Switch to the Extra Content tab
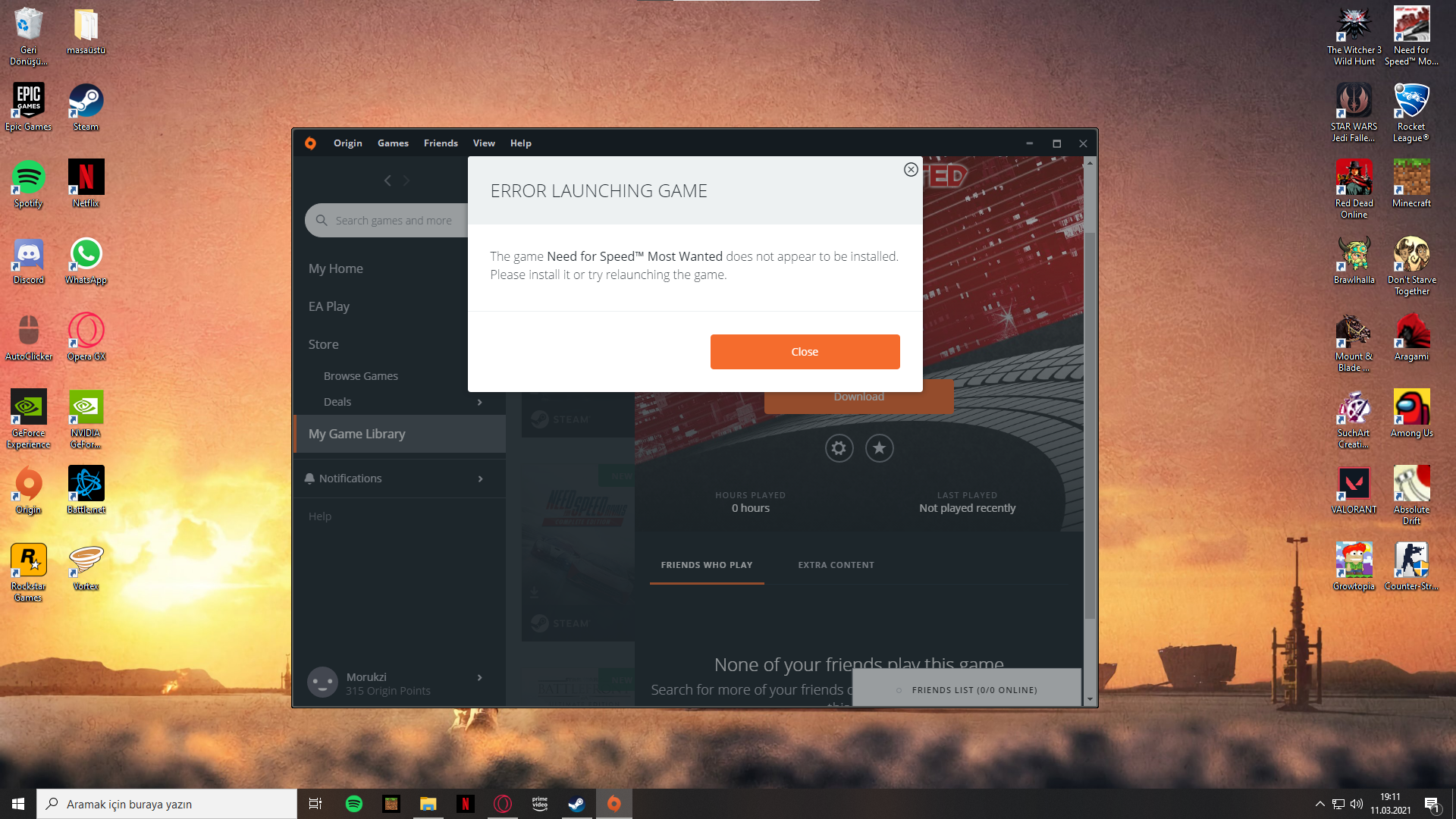 click(836, 565)
